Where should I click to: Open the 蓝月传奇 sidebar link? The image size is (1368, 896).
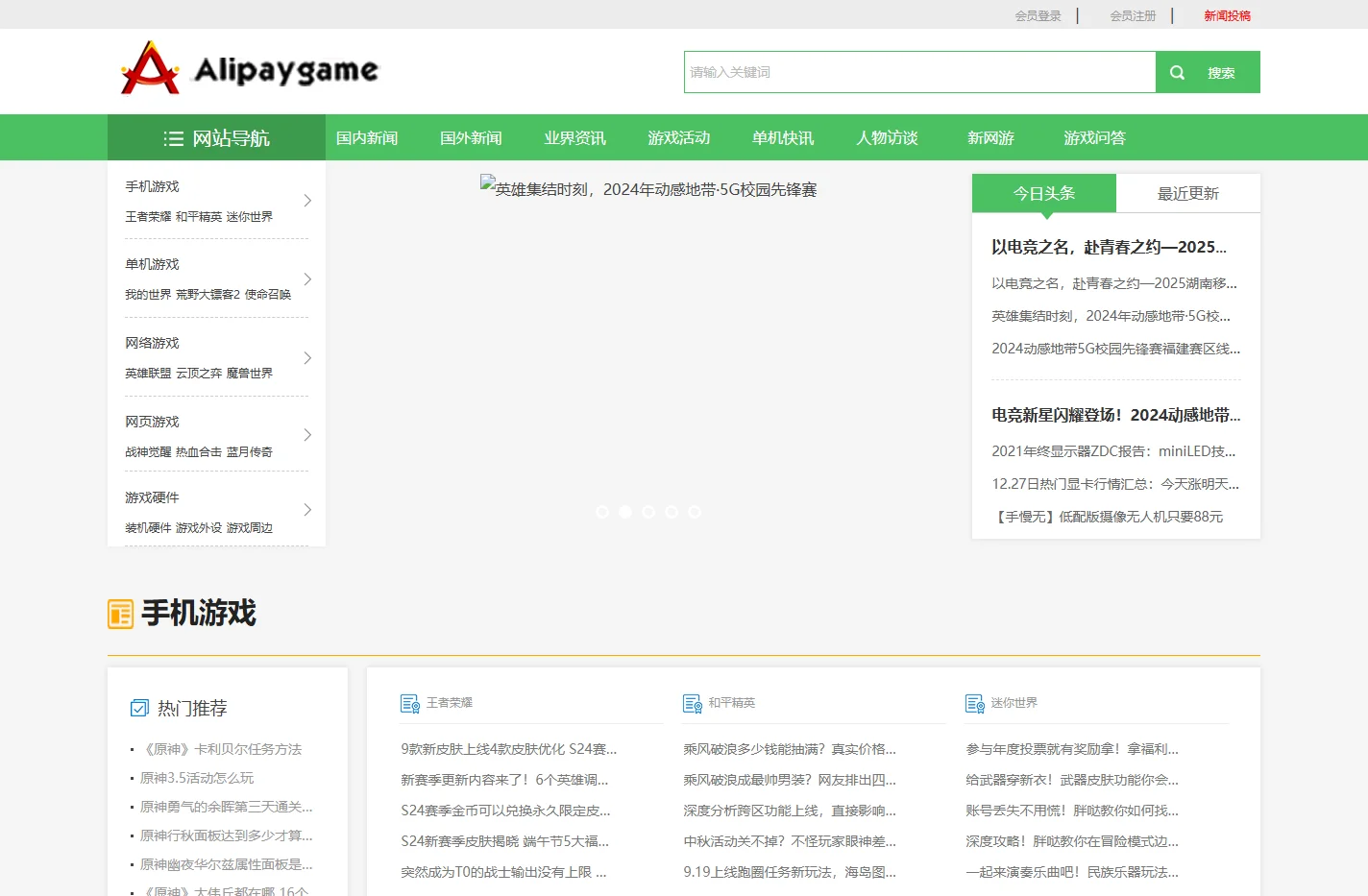(x=250, y=452)
